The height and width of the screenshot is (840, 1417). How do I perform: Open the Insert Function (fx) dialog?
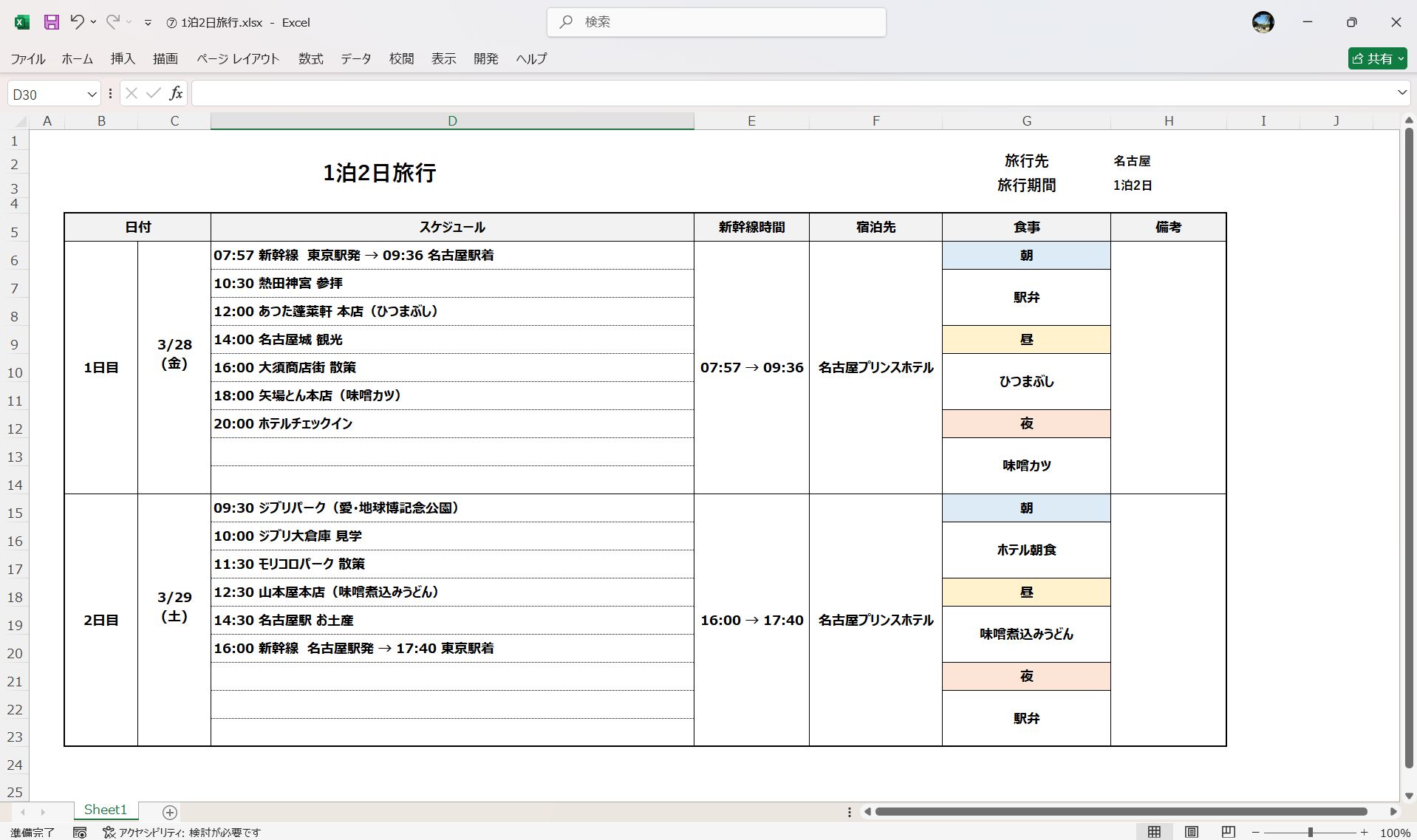click(x=176, y=93)
